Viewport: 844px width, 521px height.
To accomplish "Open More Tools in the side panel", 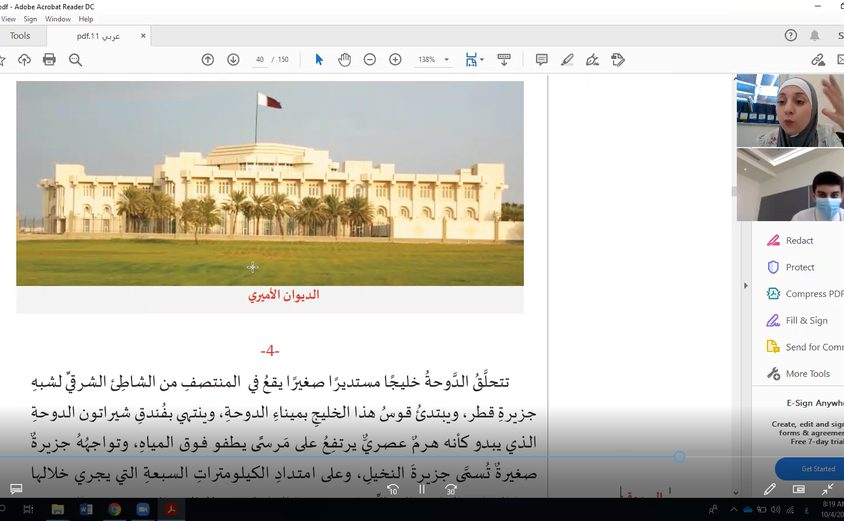I will point(798,374).
